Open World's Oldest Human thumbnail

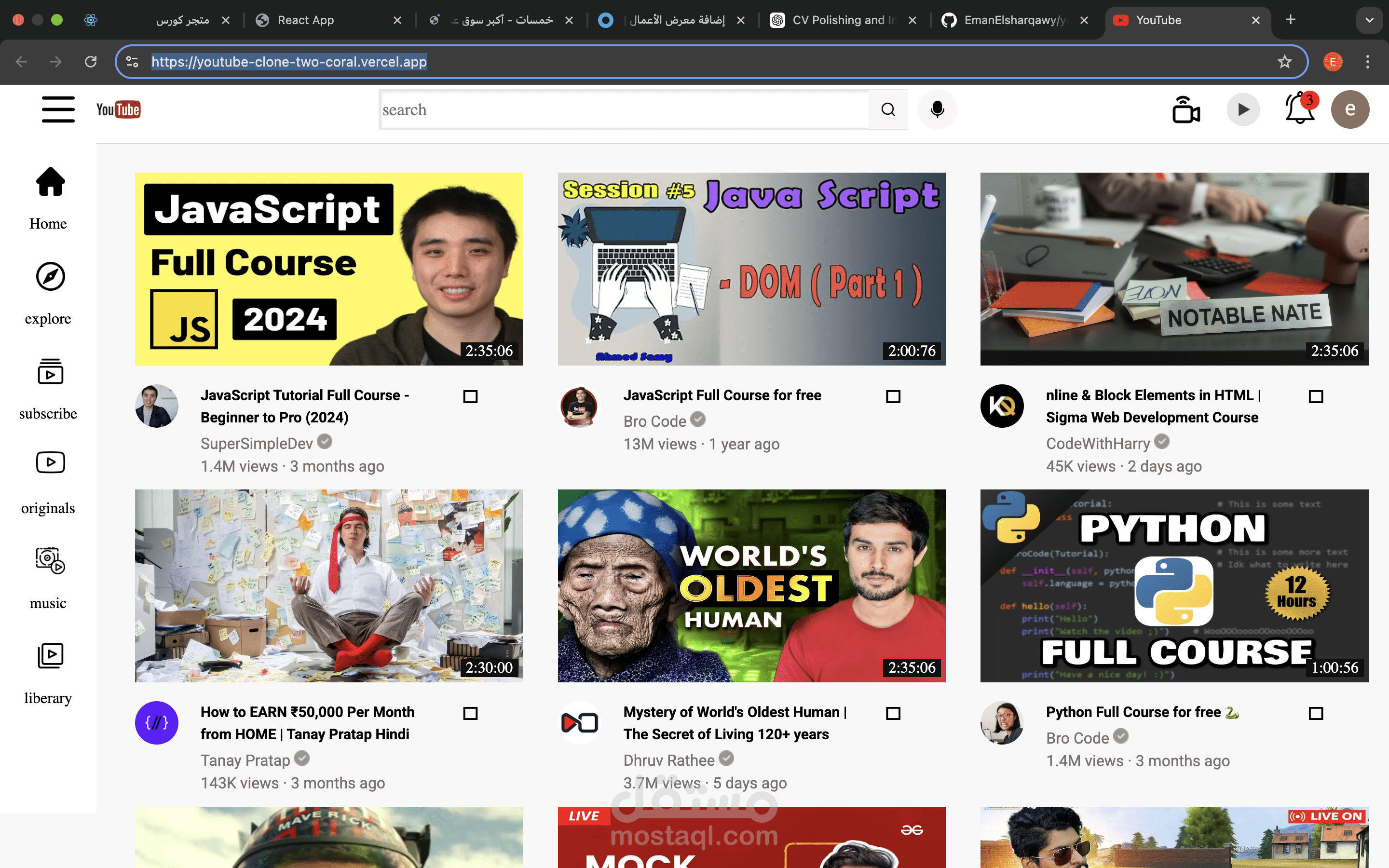(x=751, y=585)
